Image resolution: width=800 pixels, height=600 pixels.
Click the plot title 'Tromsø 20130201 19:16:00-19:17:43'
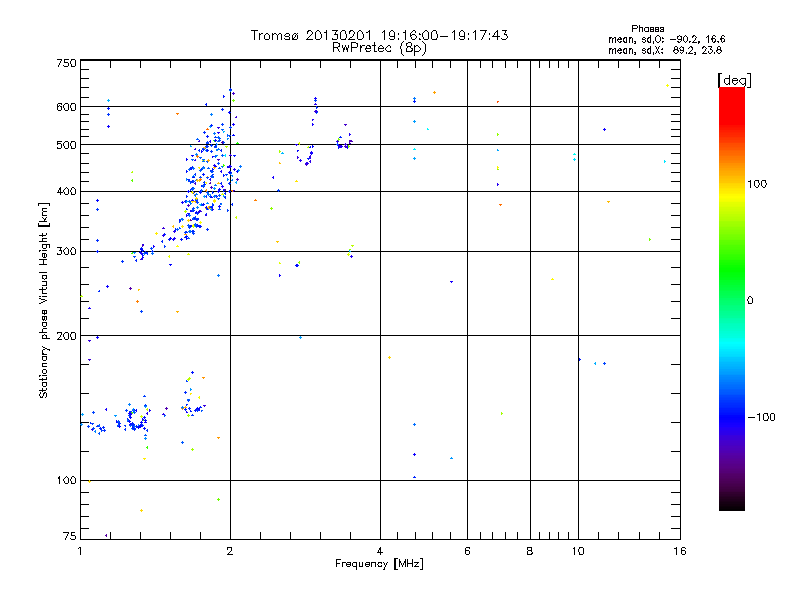click(x=379, y=35)
